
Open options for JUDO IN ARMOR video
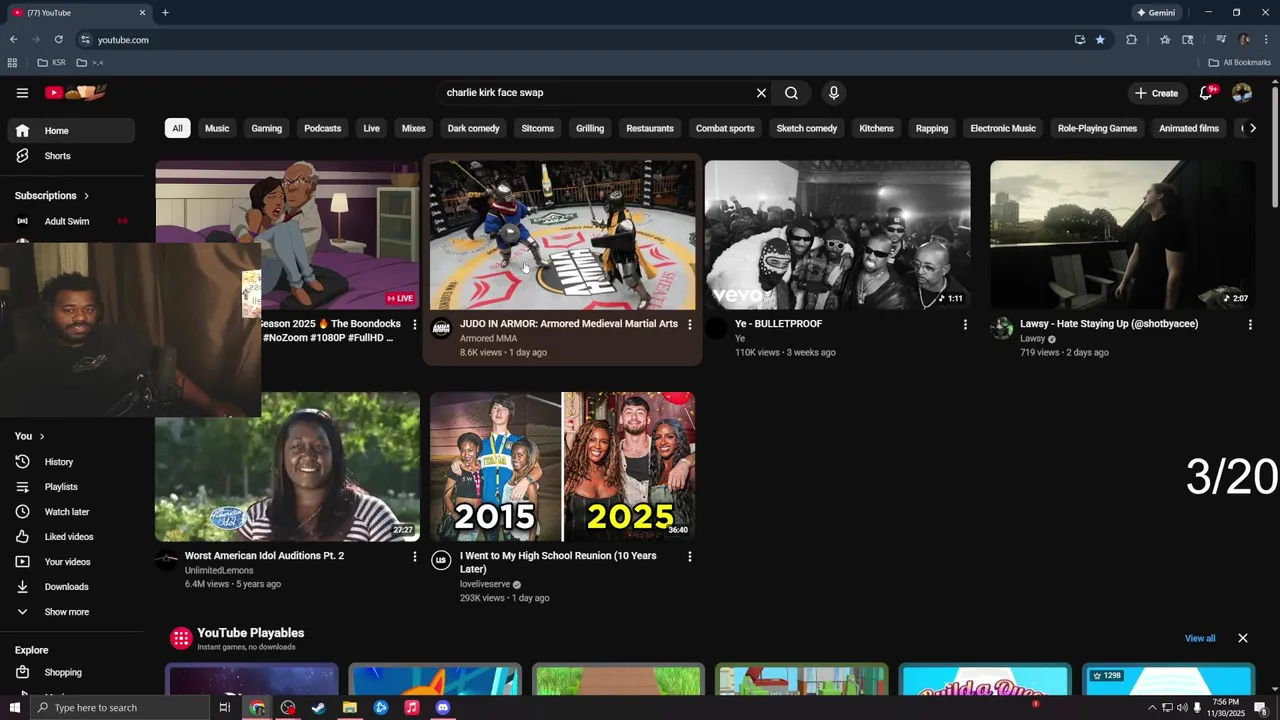(x=689, y=324)
